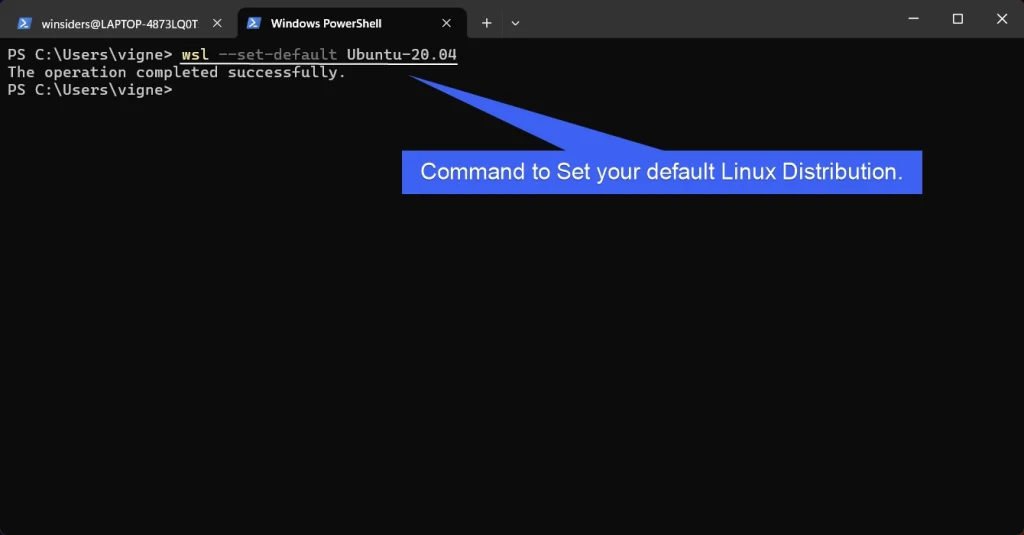Close the winsiders@LAPTOP-4873LQ0T tab
The image size is (1024, 535).
pyautogui.click(x=217, y=24)
